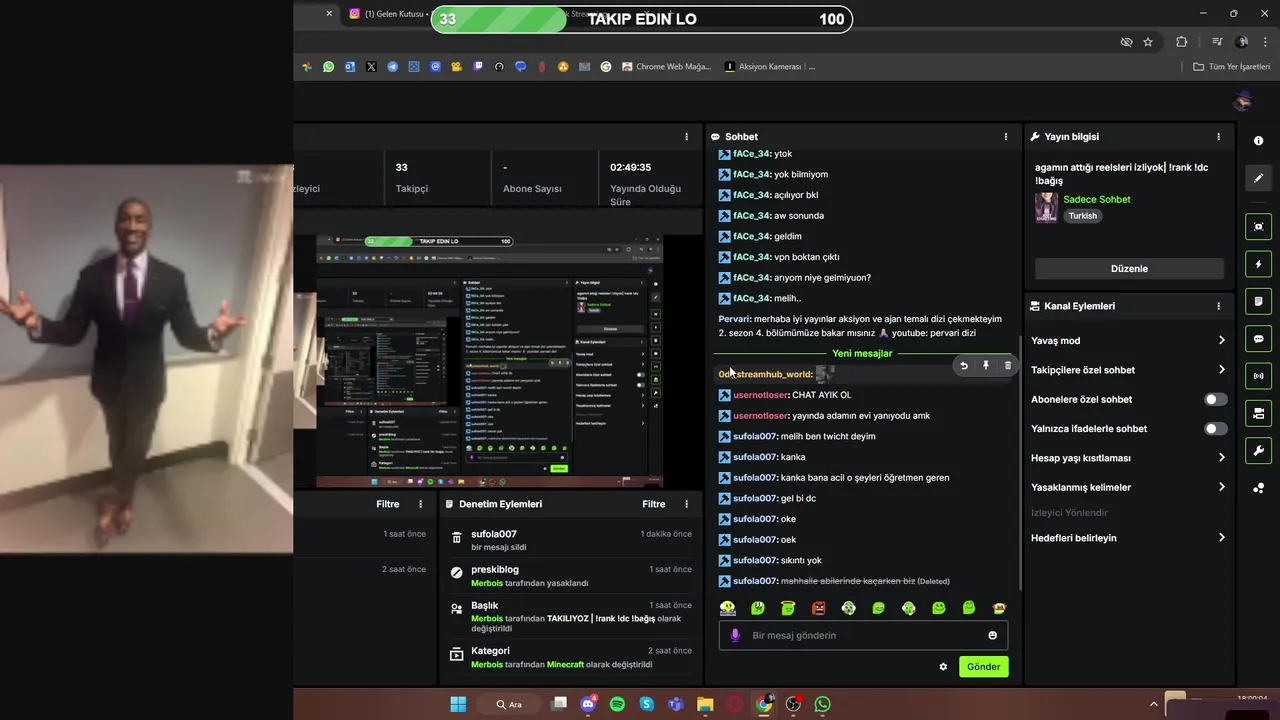Open Chrome extensions puzzle icon
Screen dimensions: 1280x720
tap(1182, 42)
